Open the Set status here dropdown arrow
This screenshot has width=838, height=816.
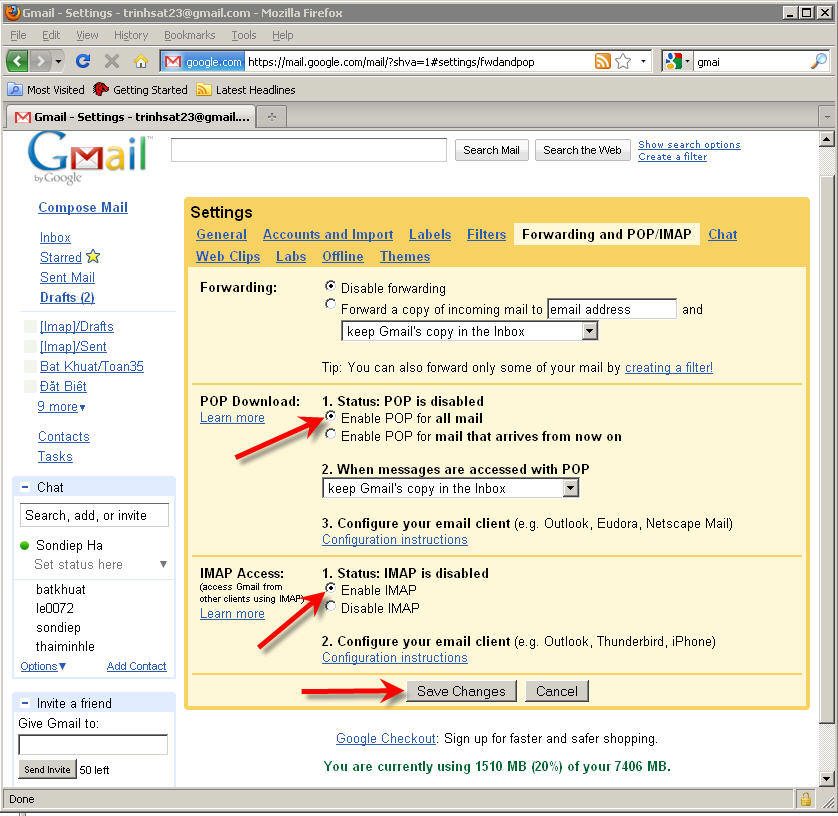(163, 564)
